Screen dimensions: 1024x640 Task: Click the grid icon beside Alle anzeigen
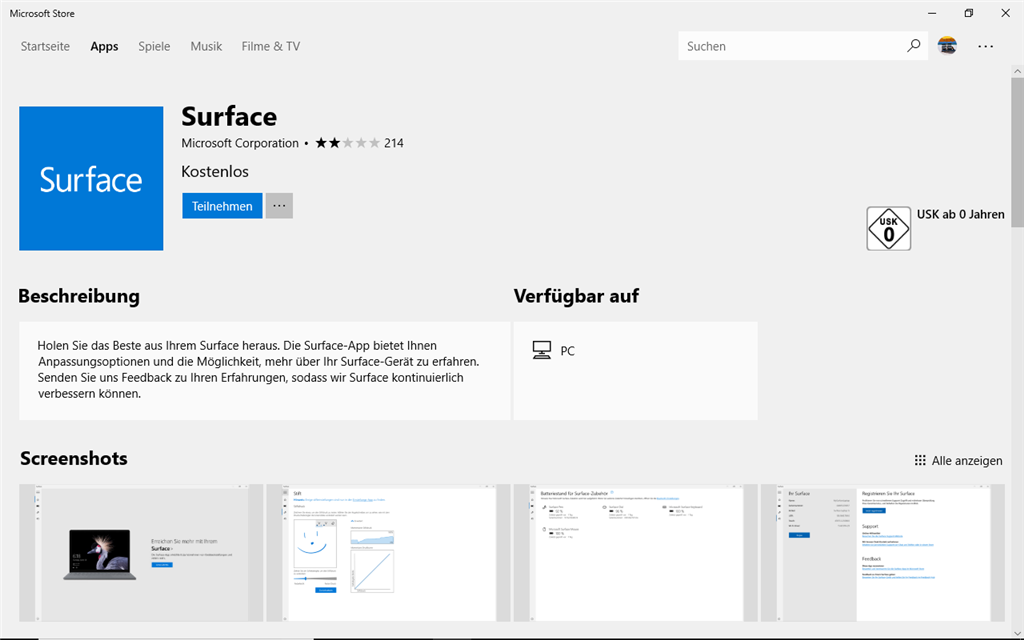(x=920, y=460)
